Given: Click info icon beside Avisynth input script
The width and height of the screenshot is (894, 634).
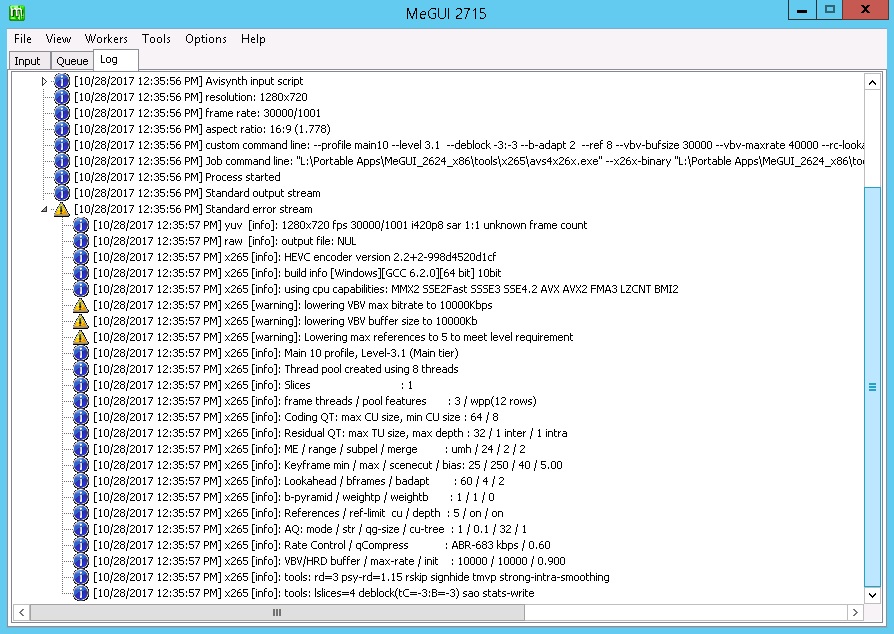Looking at the screenshot, I should click(62, 81).
